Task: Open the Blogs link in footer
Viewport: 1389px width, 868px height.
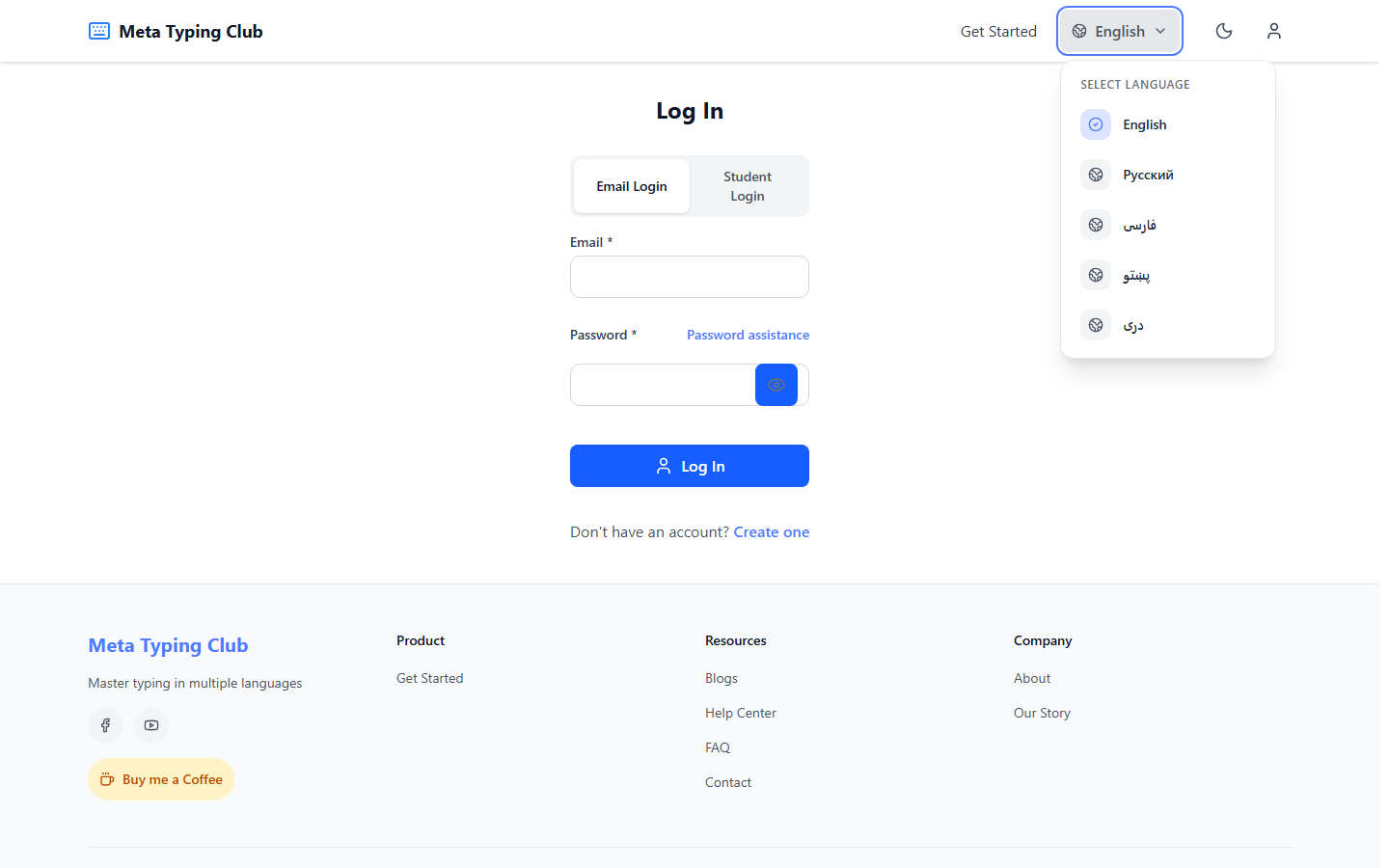Action: pyautogui.click(x=722, y=678)
